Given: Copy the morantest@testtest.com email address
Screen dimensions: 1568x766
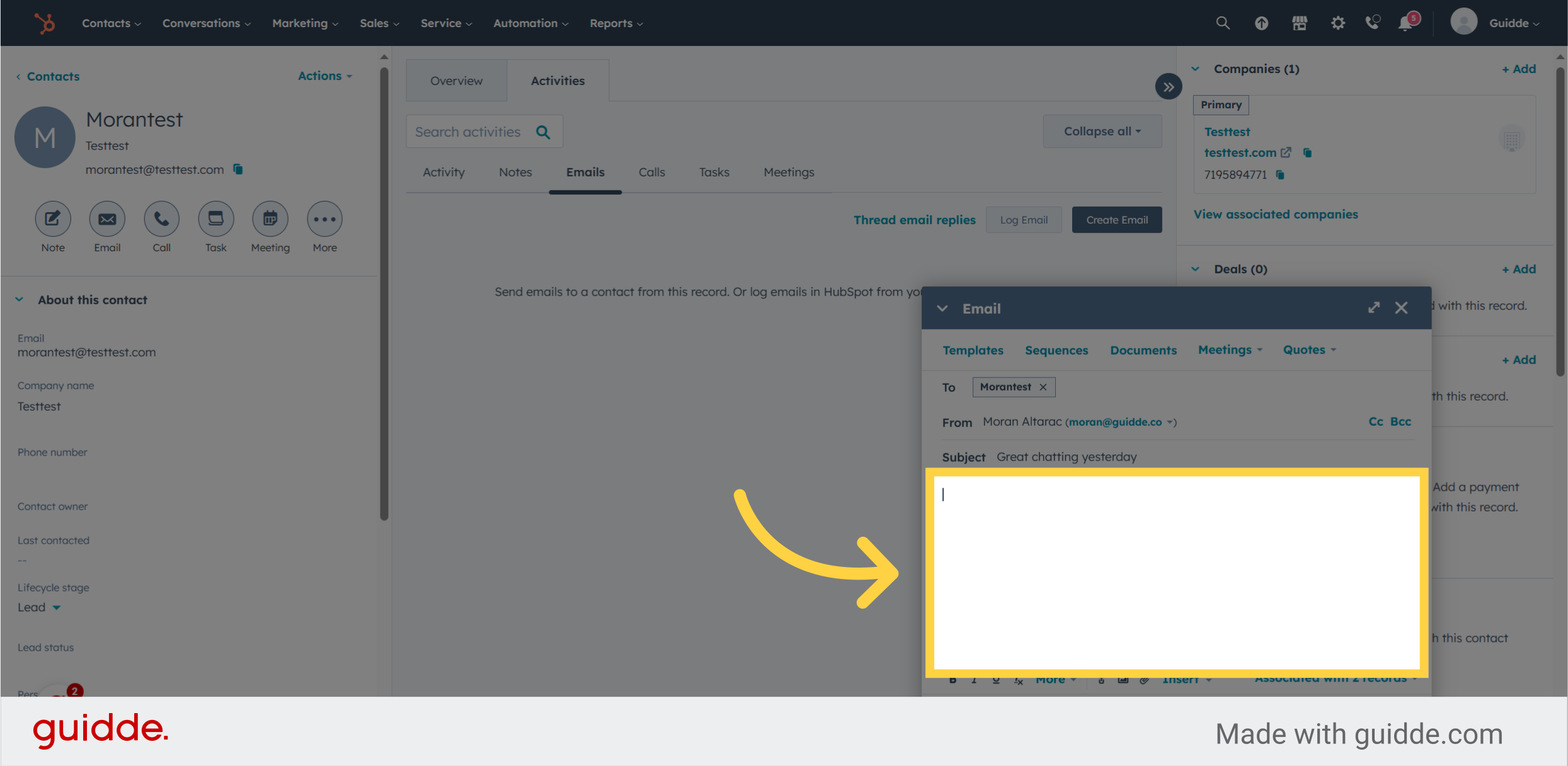Looking at the screenshot, I should tap(238, 169).
